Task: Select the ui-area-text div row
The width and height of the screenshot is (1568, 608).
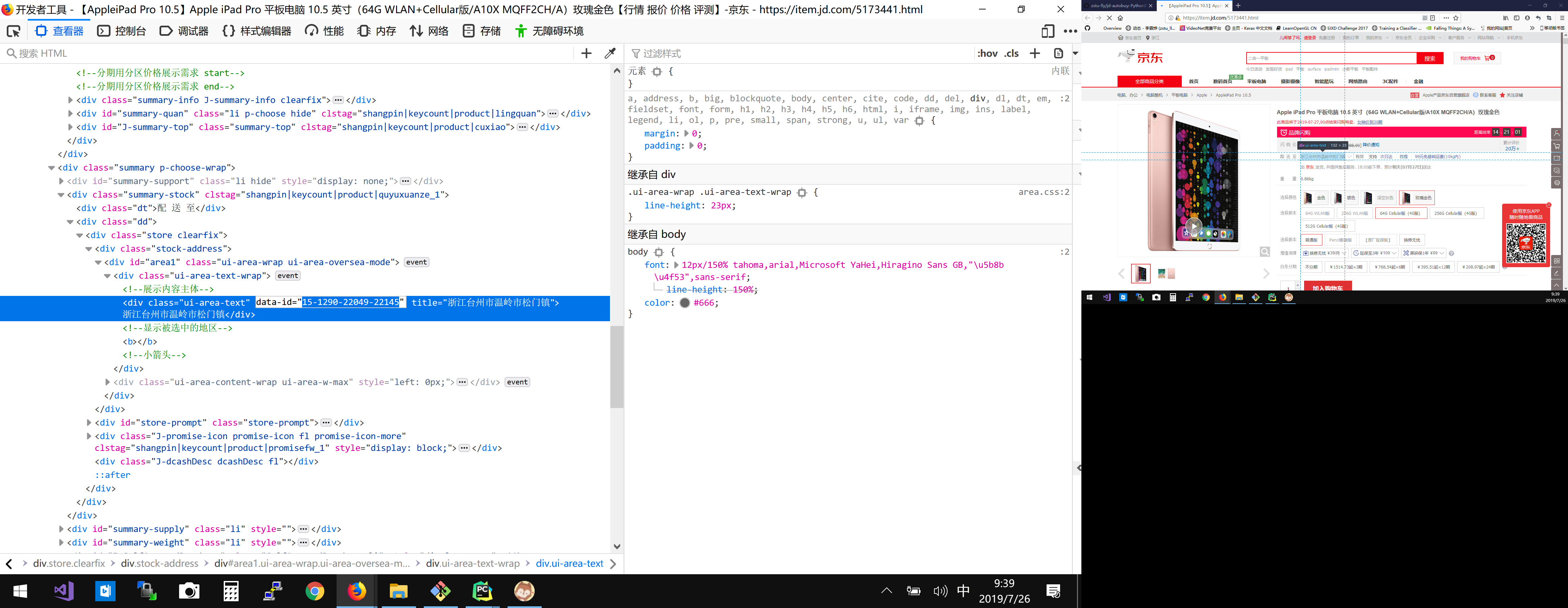Action: pyautogui.click(x=305, y=308)
